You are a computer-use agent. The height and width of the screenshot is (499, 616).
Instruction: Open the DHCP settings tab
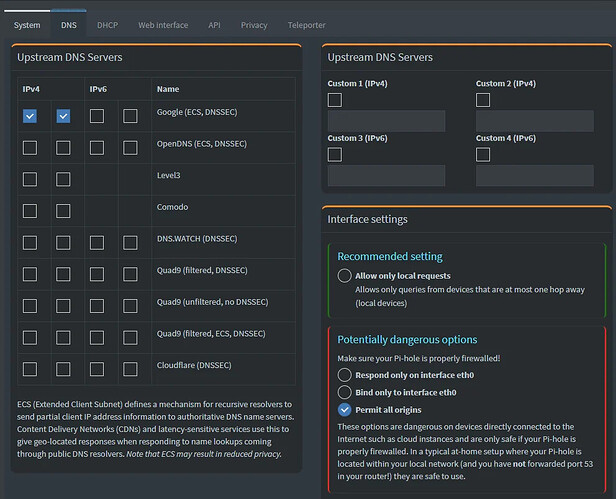click(x=107, y=25)
